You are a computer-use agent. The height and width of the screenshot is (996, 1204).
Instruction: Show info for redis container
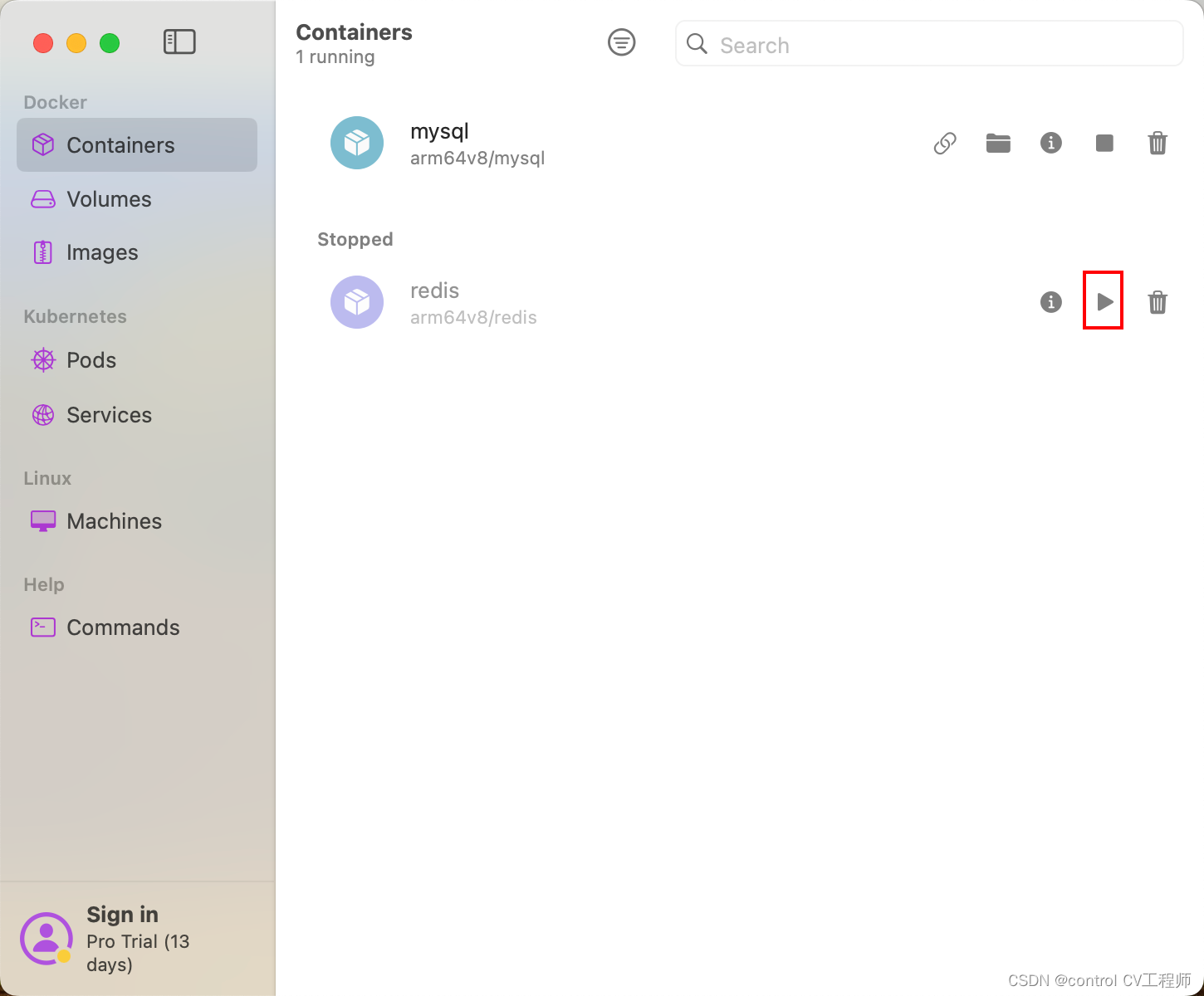pos(1051,302)
